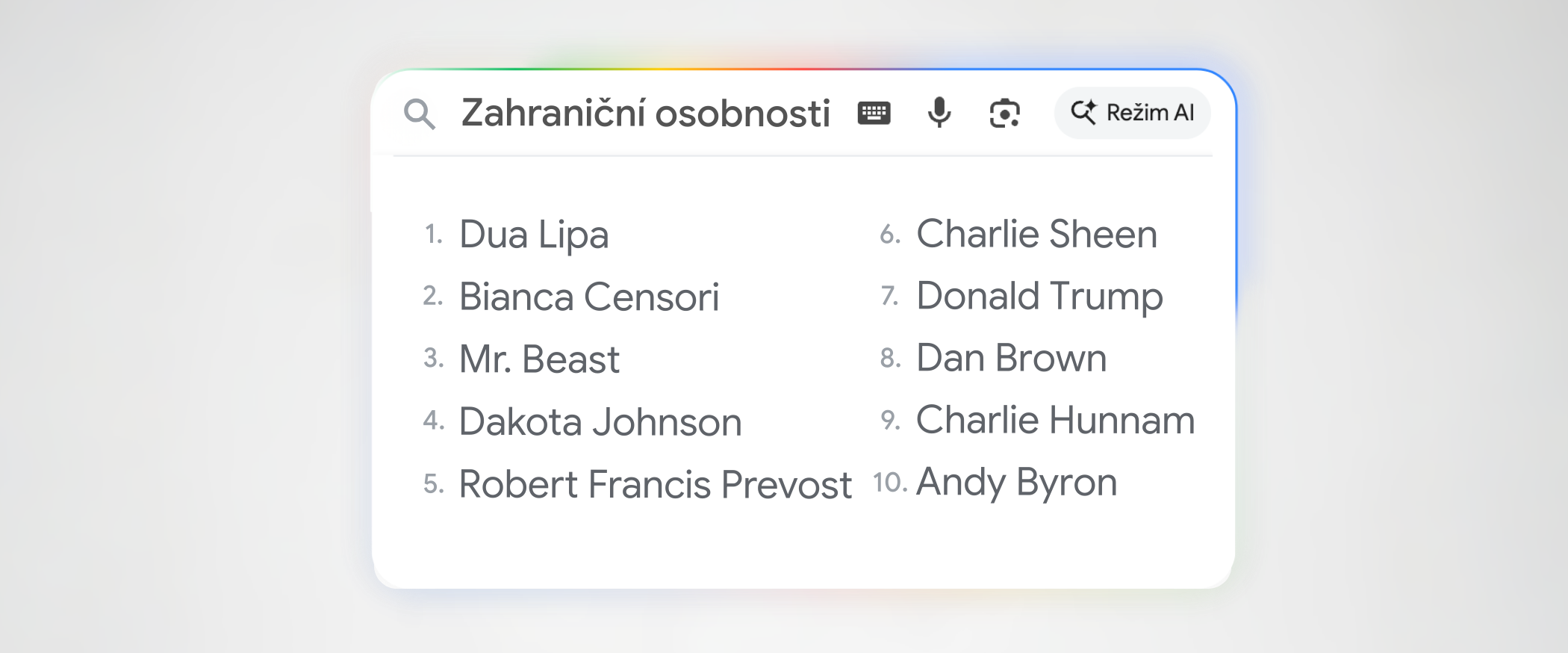Open the Dan Brown result
Image resolution: width=1568 pixels, height=653 pixels.
(1011, 358)
